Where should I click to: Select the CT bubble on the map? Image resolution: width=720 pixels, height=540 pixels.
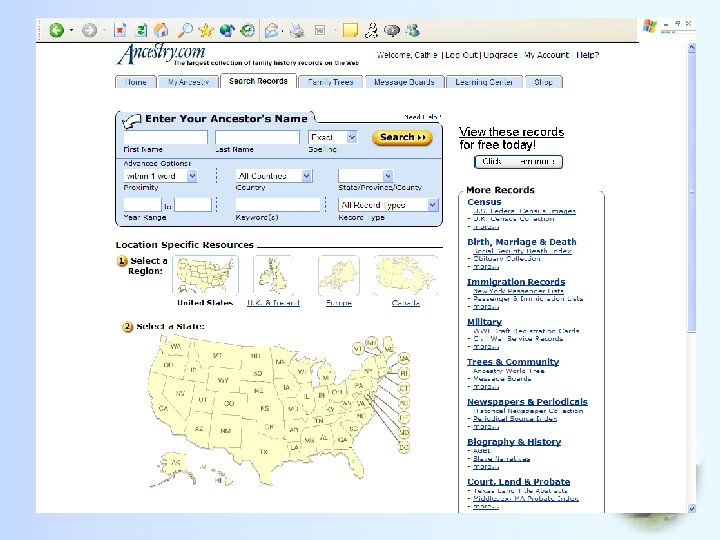[x=404, y=388]
